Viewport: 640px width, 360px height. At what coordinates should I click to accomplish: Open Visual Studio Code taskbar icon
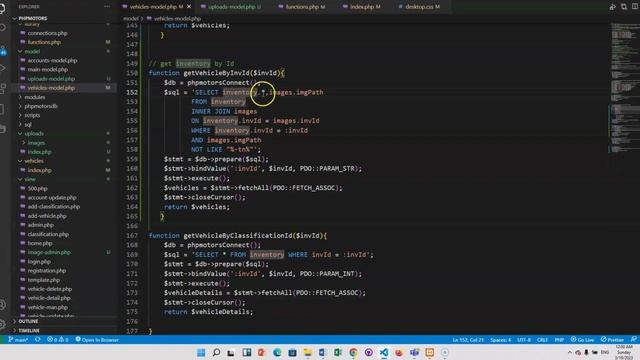click(x=384, y=352)
